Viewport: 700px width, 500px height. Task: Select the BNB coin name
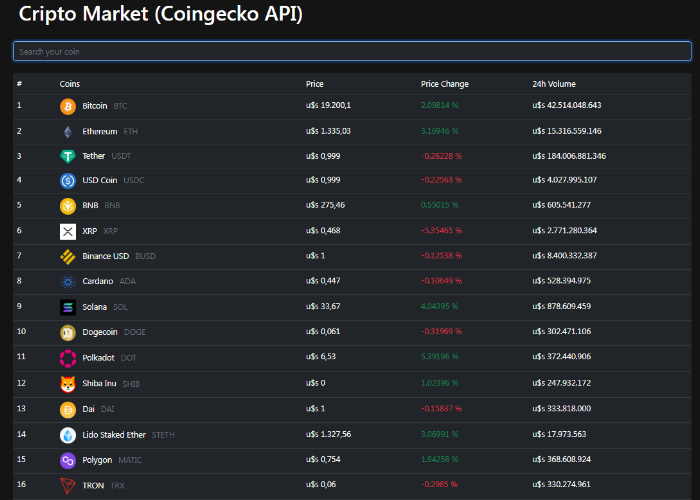pos(90,205)
